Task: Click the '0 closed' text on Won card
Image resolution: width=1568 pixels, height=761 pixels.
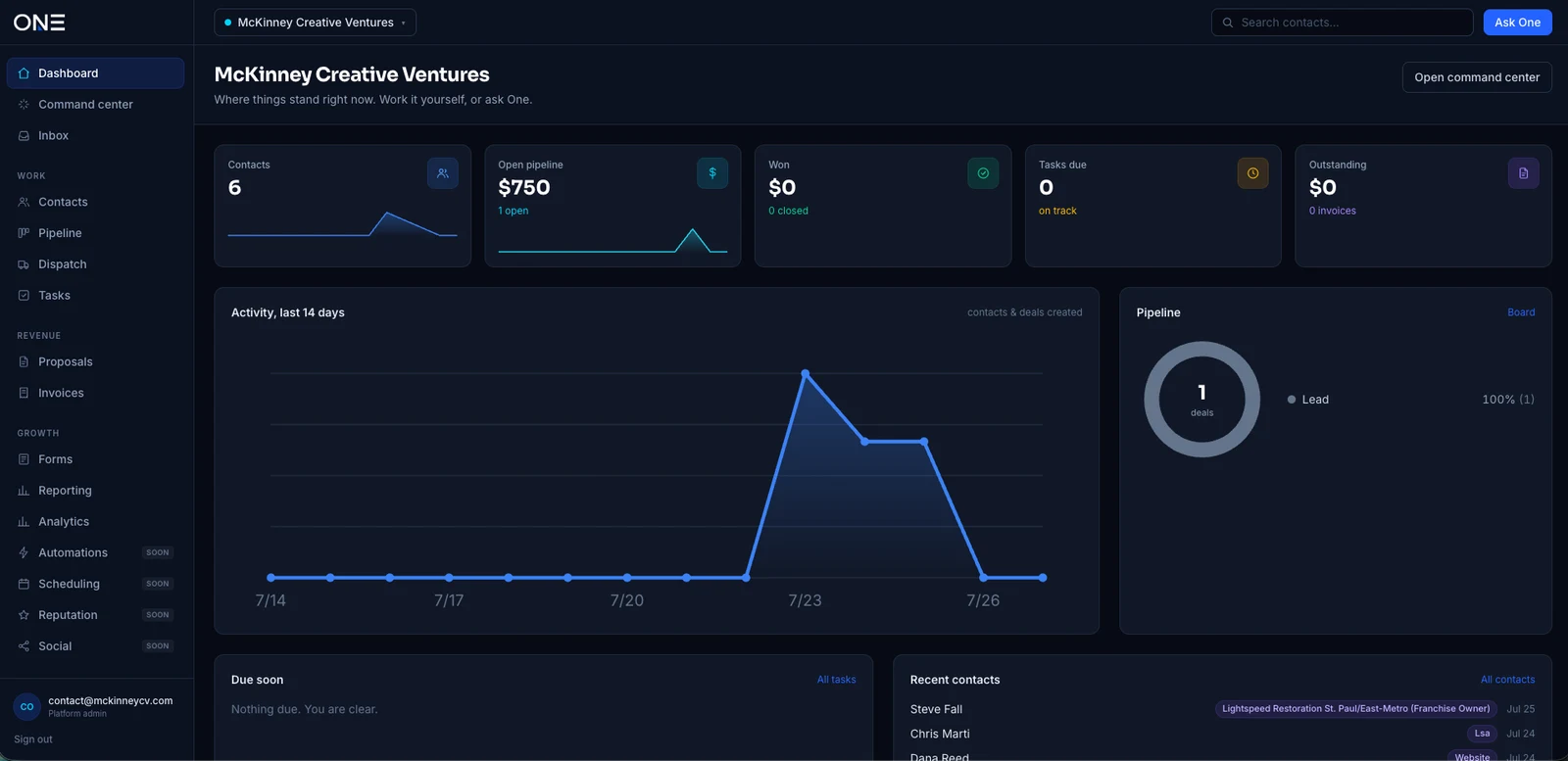Action: point(788,211)
